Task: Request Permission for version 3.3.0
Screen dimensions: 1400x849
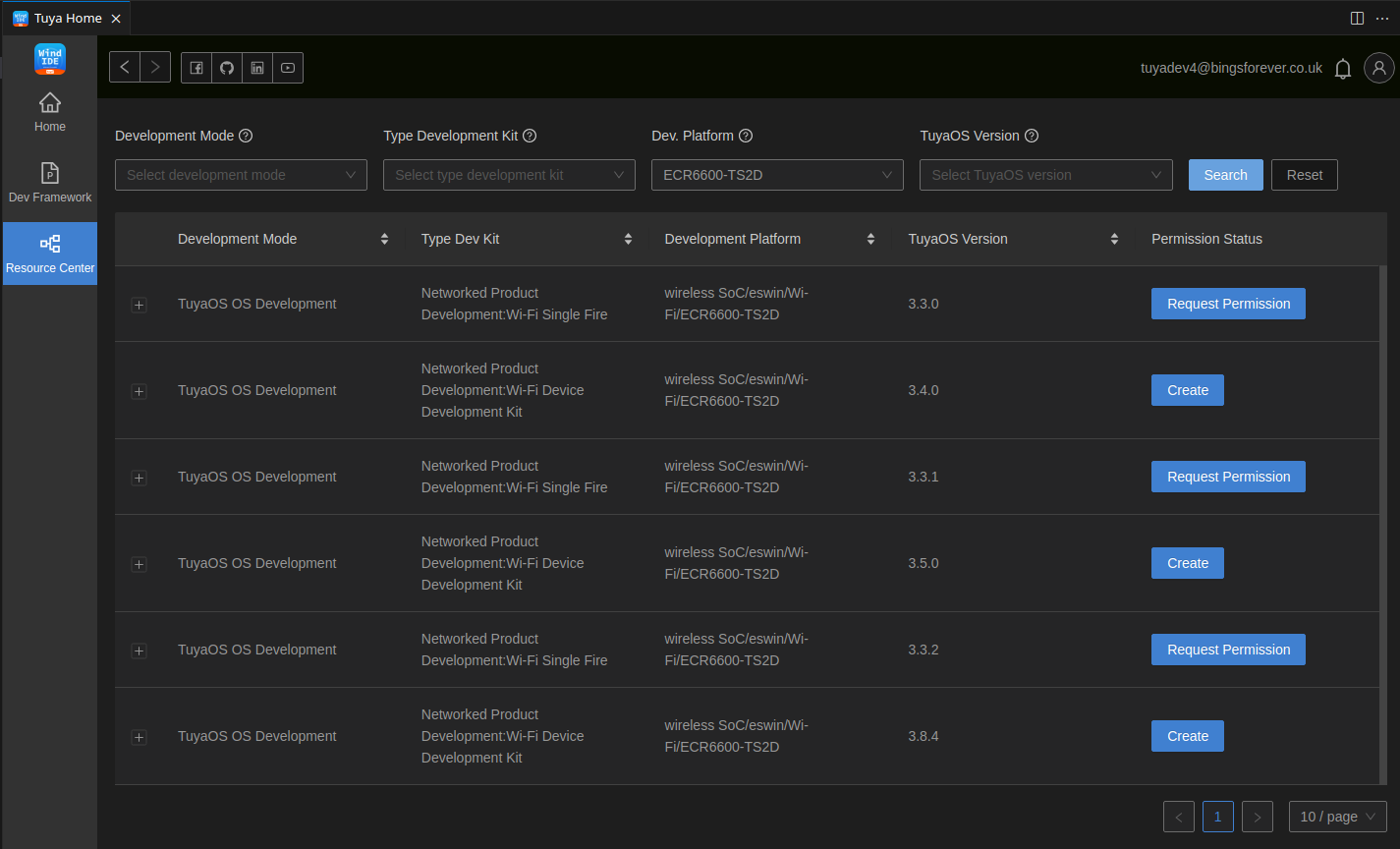Action: [1228, 304]
